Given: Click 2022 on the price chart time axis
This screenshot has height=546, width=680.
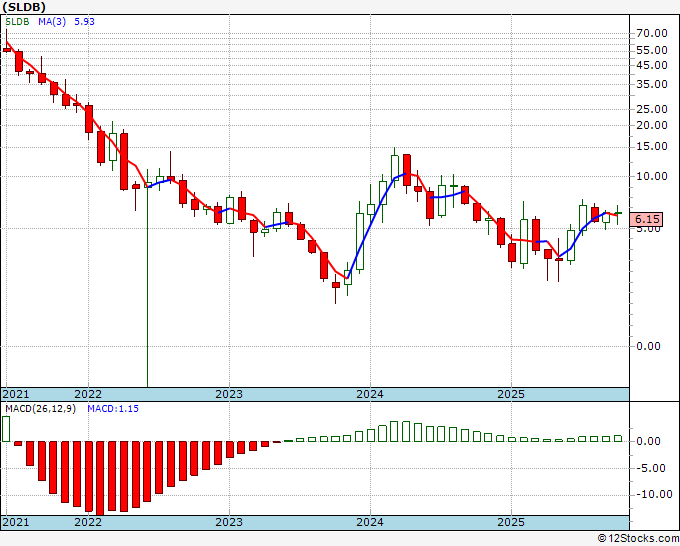Looking at the screenshot, I should (88, 394).
